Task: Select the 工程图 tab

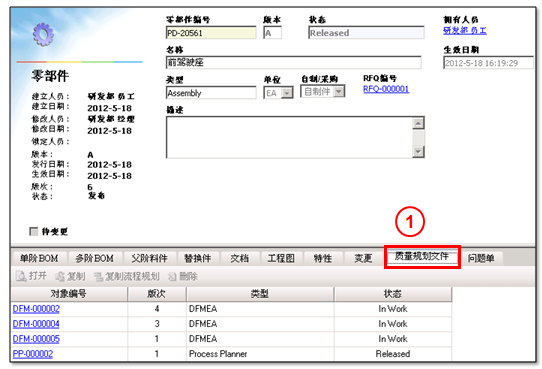Action: tap(281, 258)
